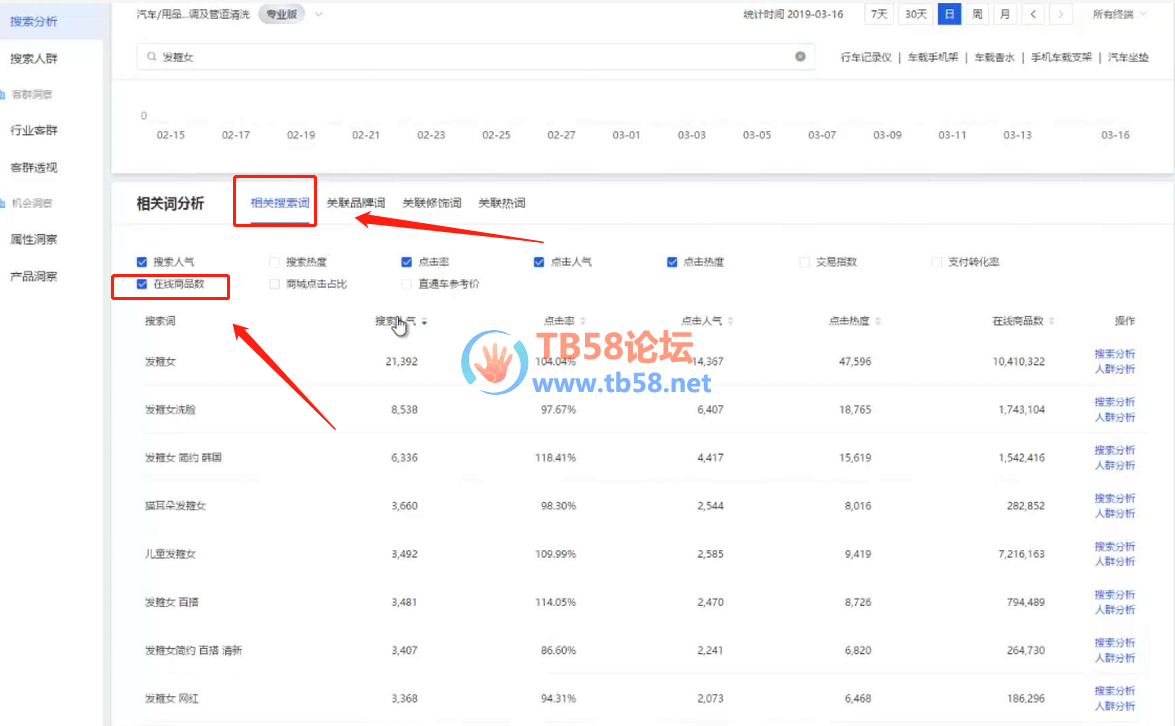The image size is (1175, 726).
Task: Uncheck the 在线商品数 checkbox
Action: pyautogui.click(x=142, y=284)
